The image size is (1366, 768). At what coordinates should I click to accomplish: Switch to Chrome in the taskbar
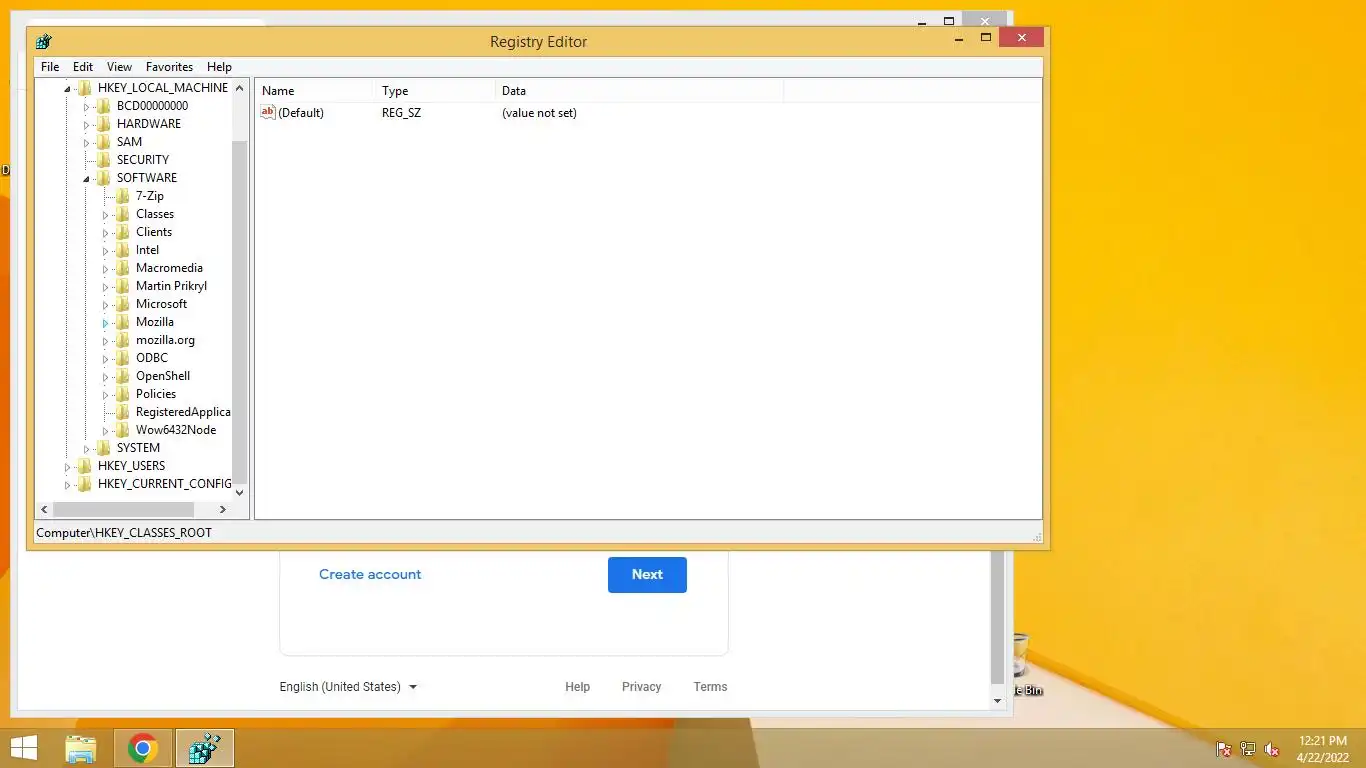point(143,748)
